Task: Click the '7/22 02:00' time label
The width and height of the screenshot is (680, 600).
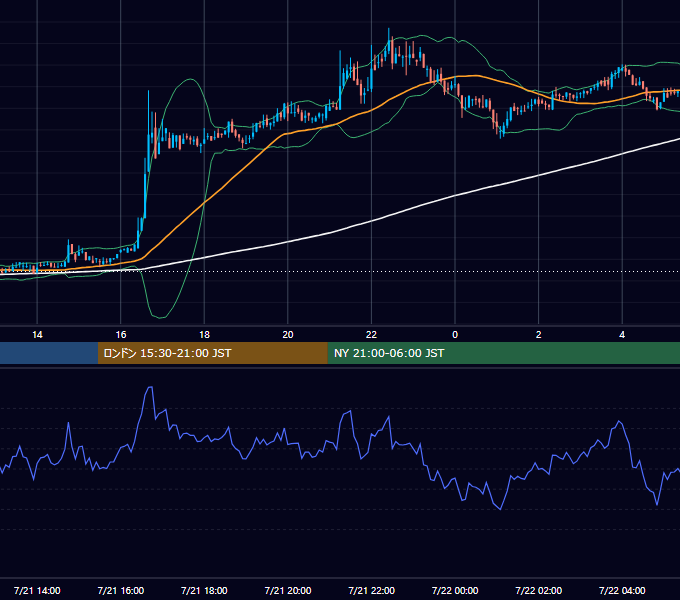Action: [x=539, y=590]
